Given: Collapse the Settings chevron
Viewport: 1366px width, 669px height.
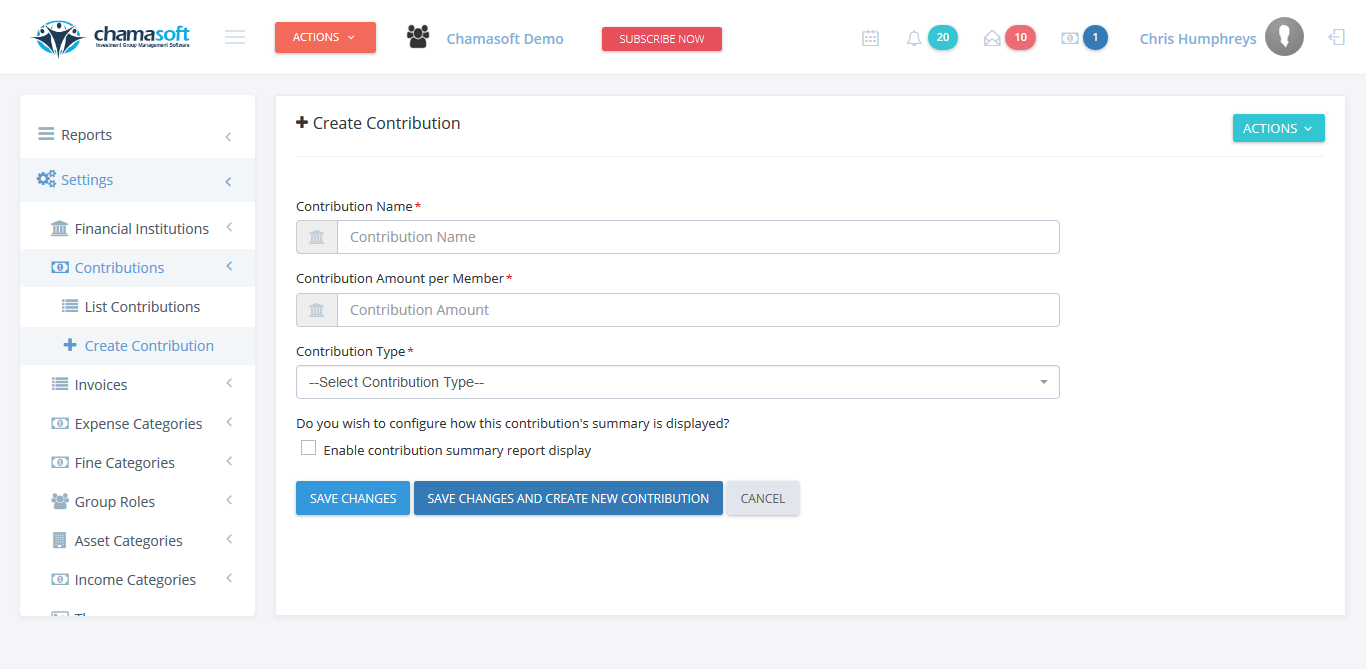Looking at the screenshot, I should 228,181.
